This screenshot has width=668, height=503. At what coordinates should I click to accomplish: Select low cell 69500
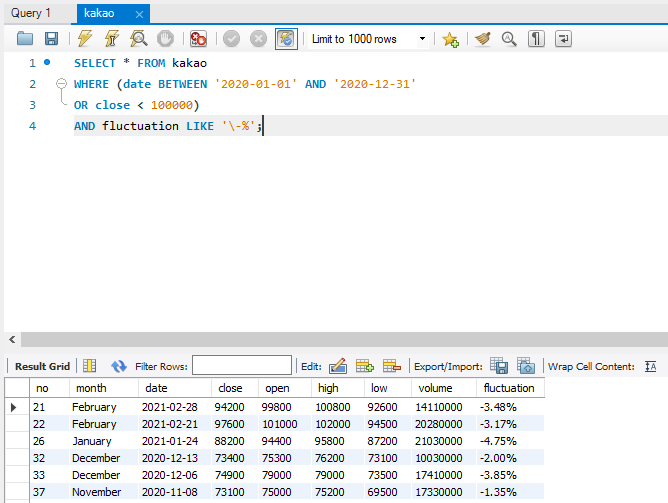[388, 492]
